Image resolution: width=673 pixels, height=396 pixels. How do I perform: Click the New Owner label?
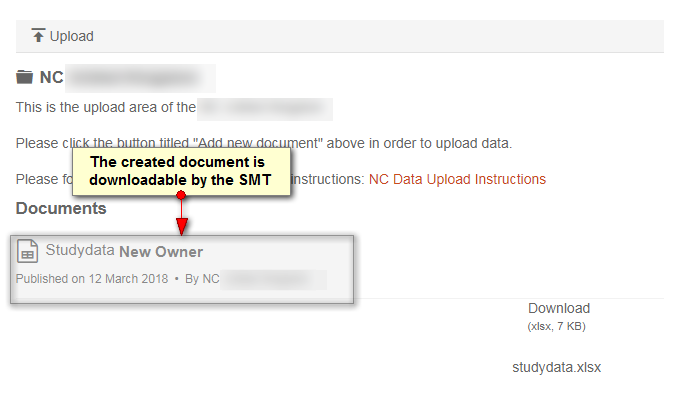[x=161, y=252]
